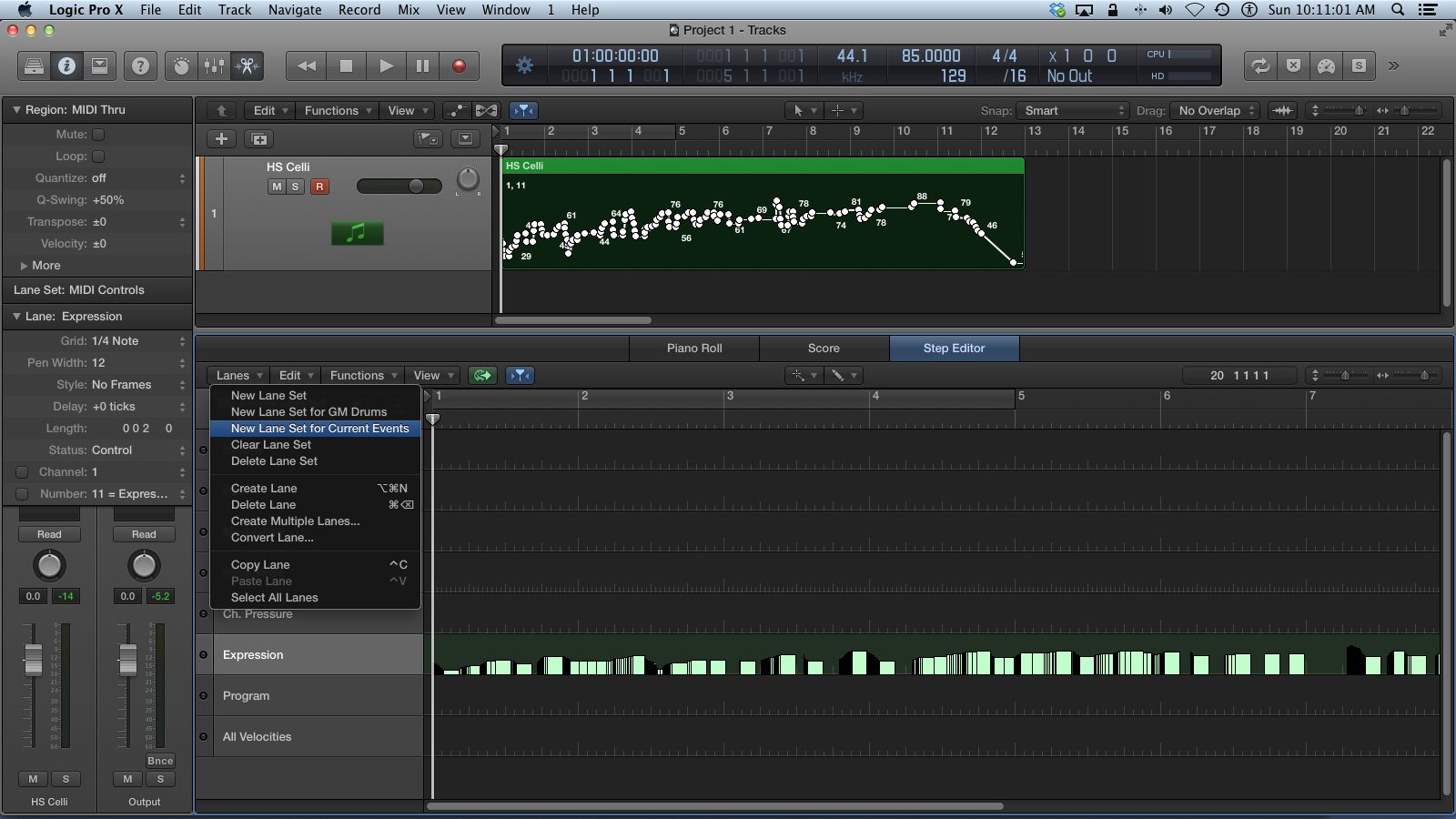
Task: Duplicate track with plus-box icon
Action: (259, 138)
